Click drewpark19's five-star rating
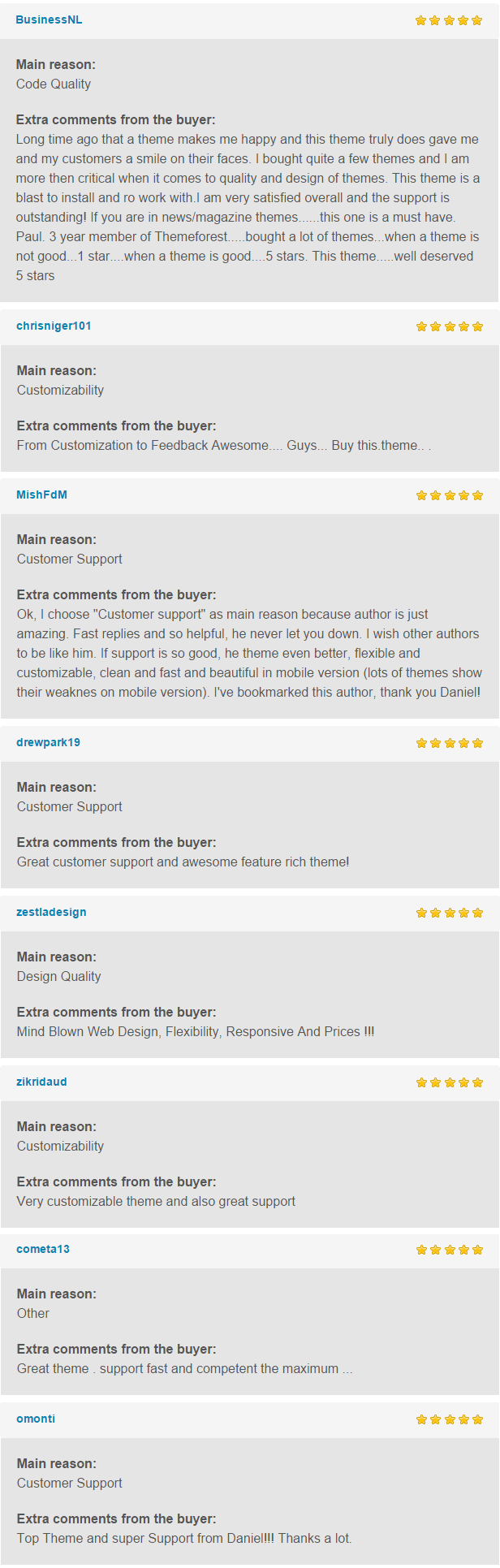This screenshot has width=500, height=1568. click(x=450, y=743)
